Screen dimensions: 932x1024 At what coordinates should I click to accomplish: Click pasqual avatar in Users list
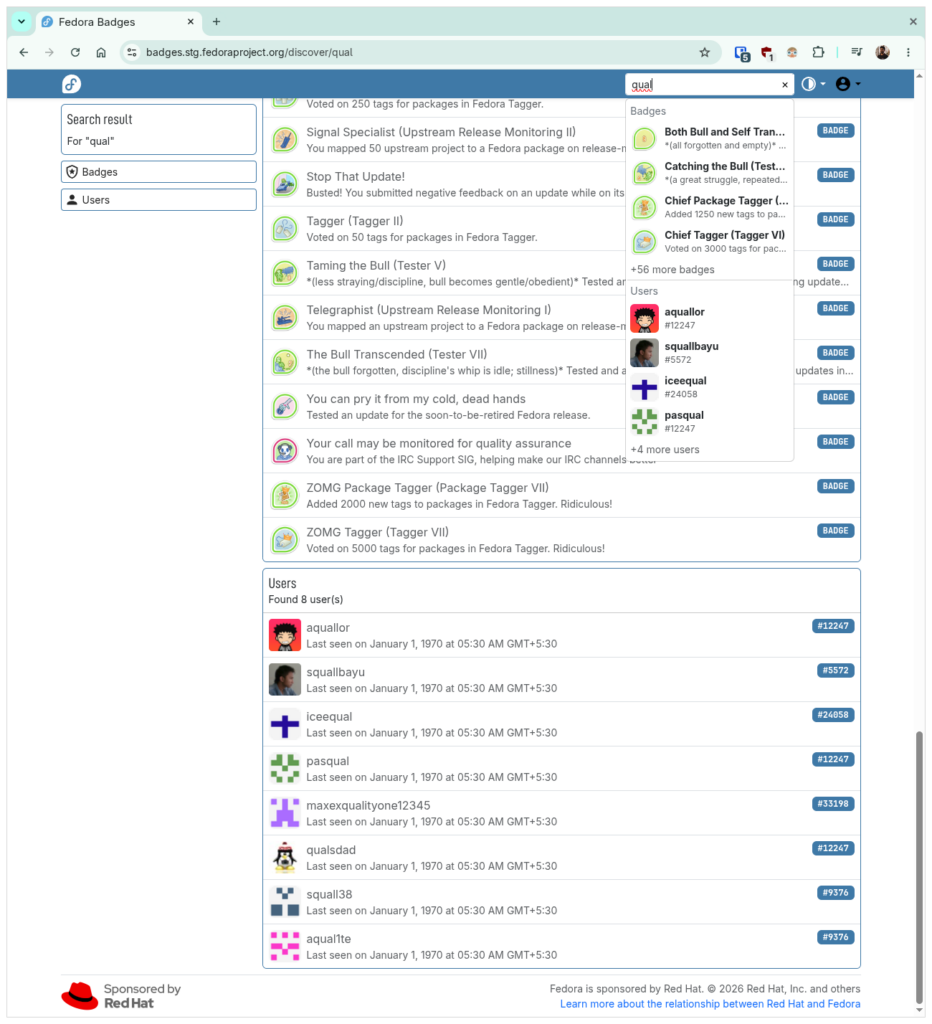point(285,769)
